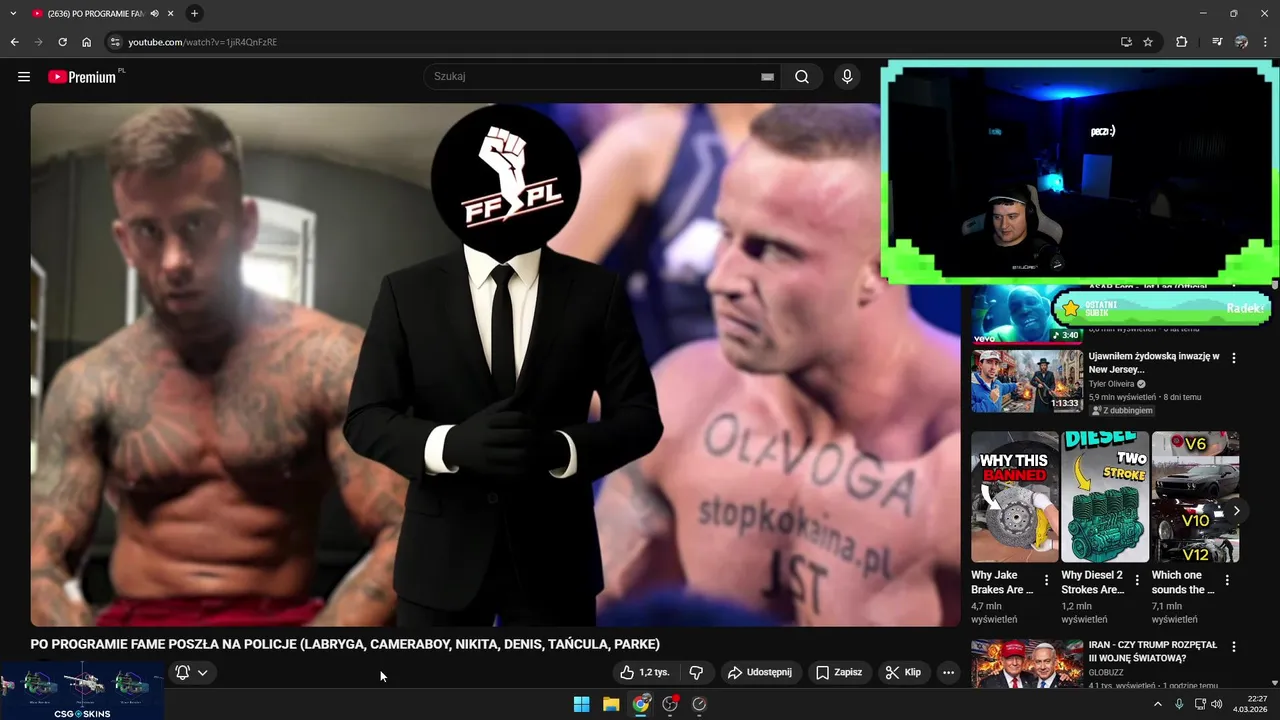Open volume control in system tray
This screenshot has height=720, width=1280.
(x=1217, y=704)
